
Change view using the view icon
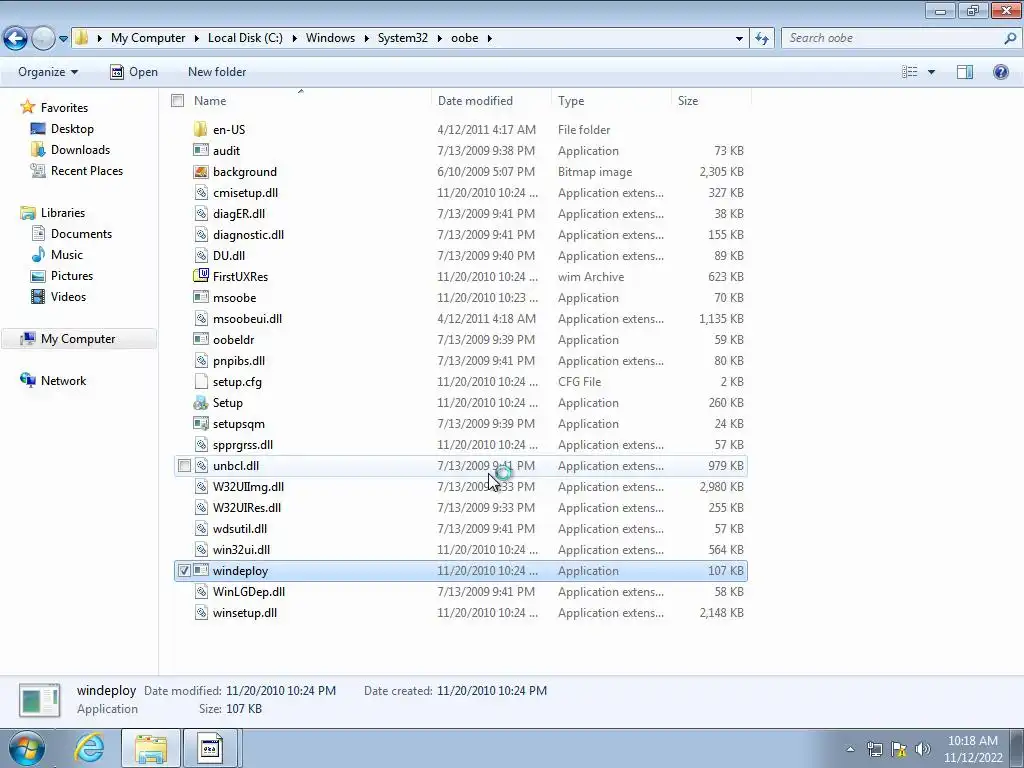(909, 72)
